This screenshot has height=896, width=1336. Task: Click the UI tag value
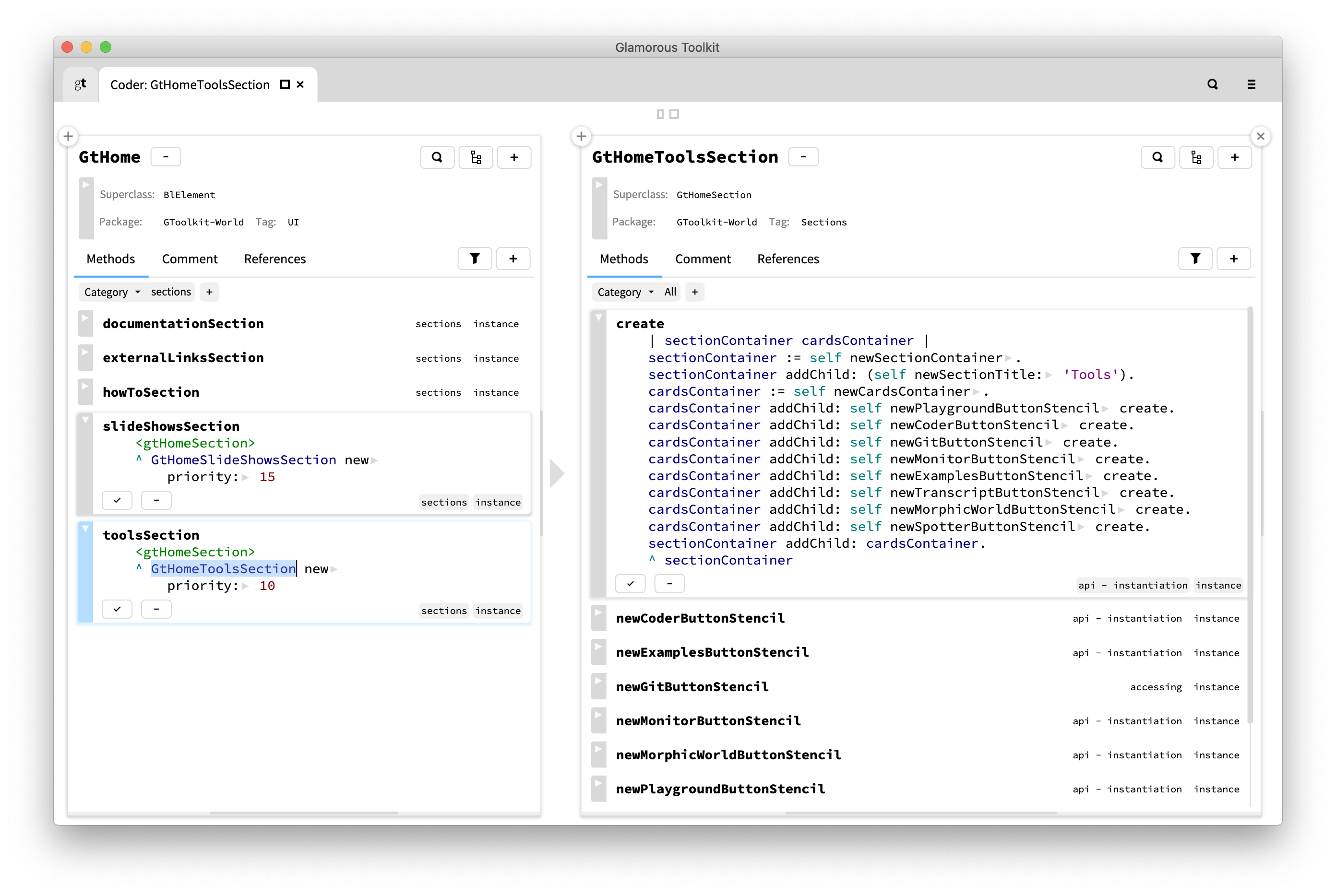click(293, 222)
